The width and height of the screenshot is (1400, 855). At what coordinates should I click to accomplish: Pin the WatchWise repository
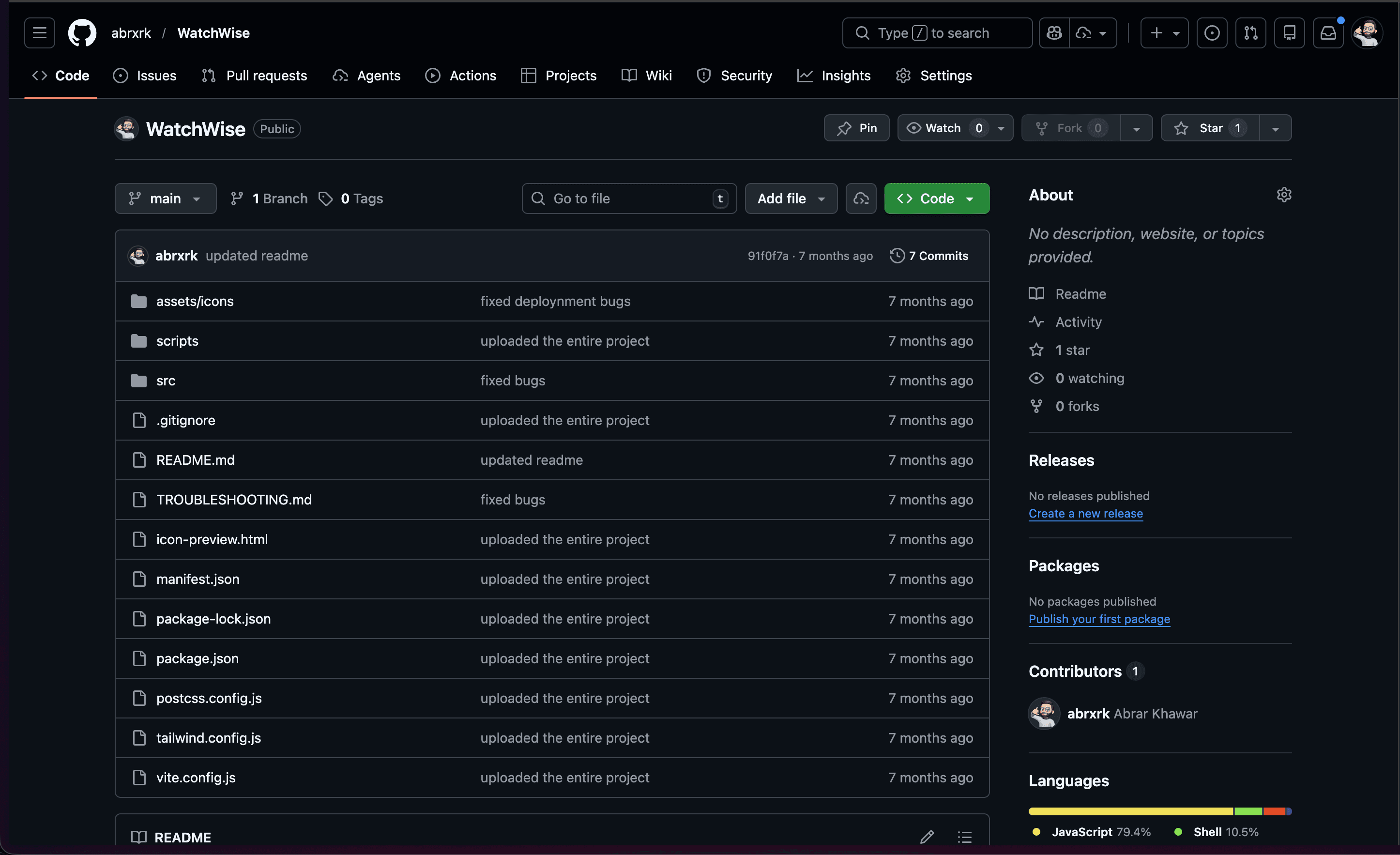(856, 128)
